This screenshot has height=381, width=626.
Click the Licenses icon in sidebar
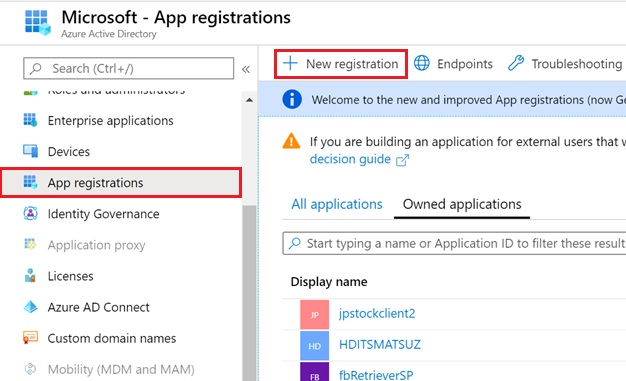click(30, 276)
